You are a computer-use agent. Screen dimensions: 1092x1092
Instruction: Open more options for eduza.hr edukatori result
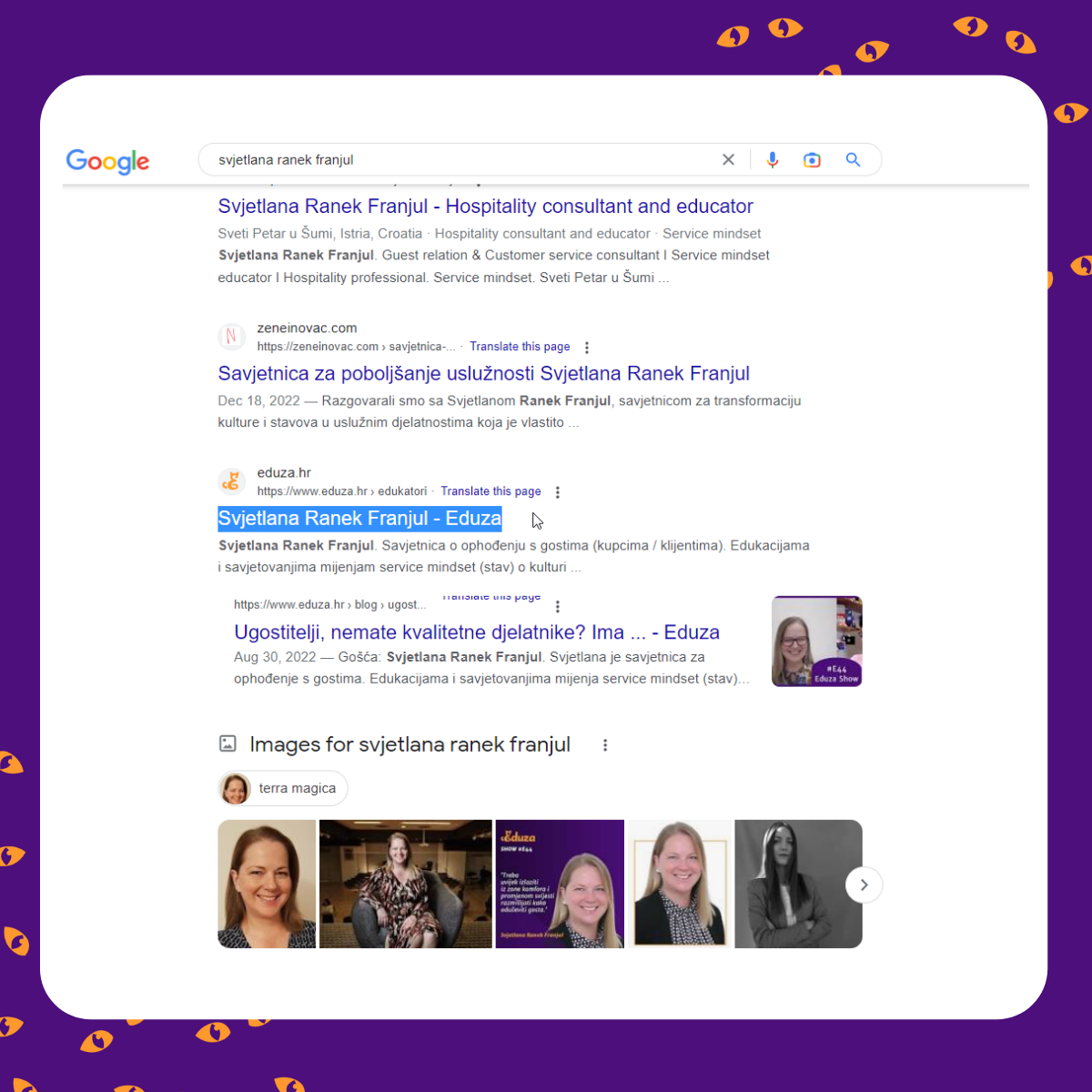[x=558, y=492]
